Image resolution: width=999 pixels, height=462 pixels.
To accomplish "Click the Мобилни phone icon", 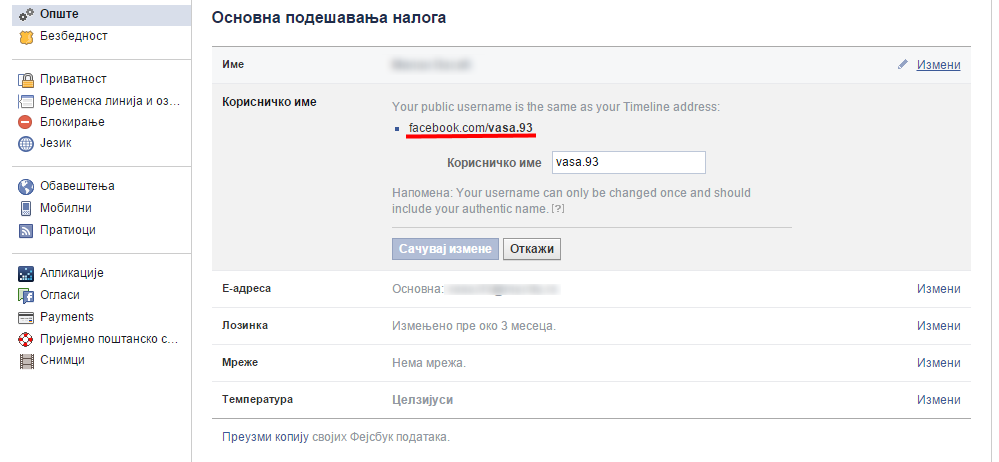I will point(27,208).
